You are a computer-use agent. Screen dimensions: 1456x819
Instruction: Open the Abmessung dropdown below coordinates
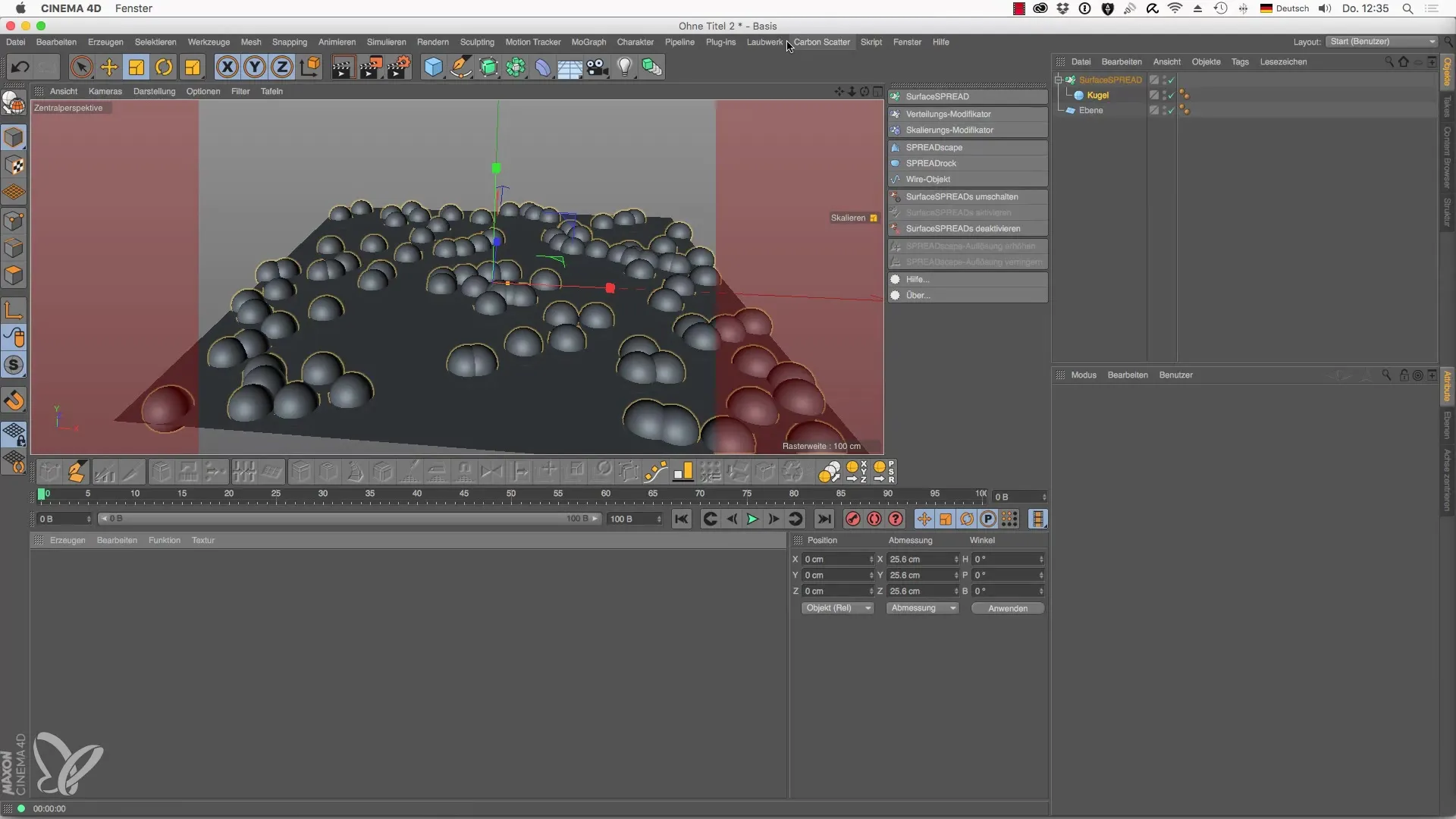point(922,608)
